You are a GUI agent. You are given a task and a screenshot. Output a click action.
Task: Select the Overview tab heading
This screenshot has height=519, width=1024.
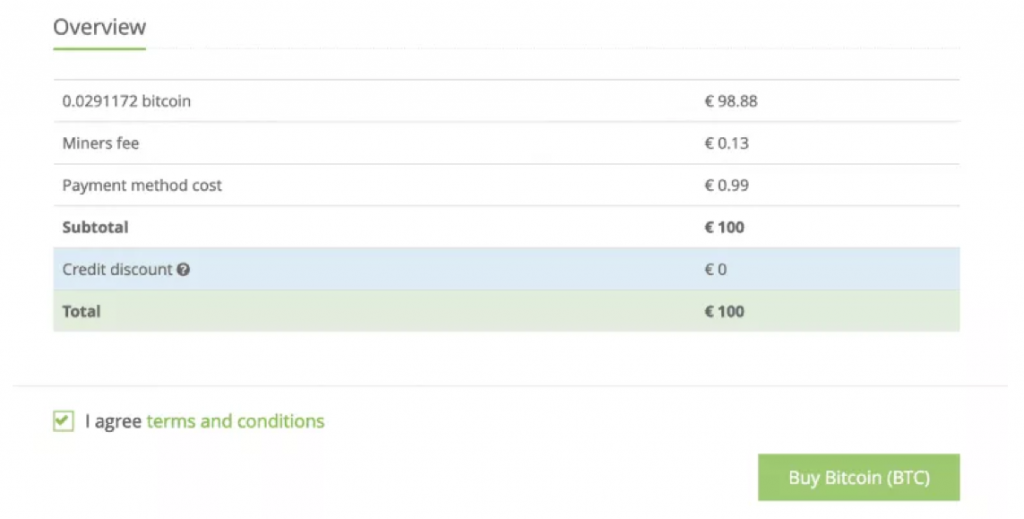99,27
